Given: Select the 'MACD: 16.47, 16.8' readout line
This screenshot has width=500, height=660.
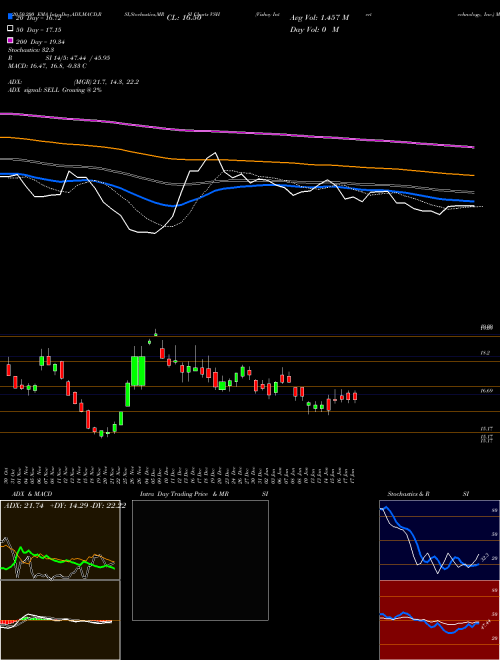Looking at the screenshot, I should (47, 66).
